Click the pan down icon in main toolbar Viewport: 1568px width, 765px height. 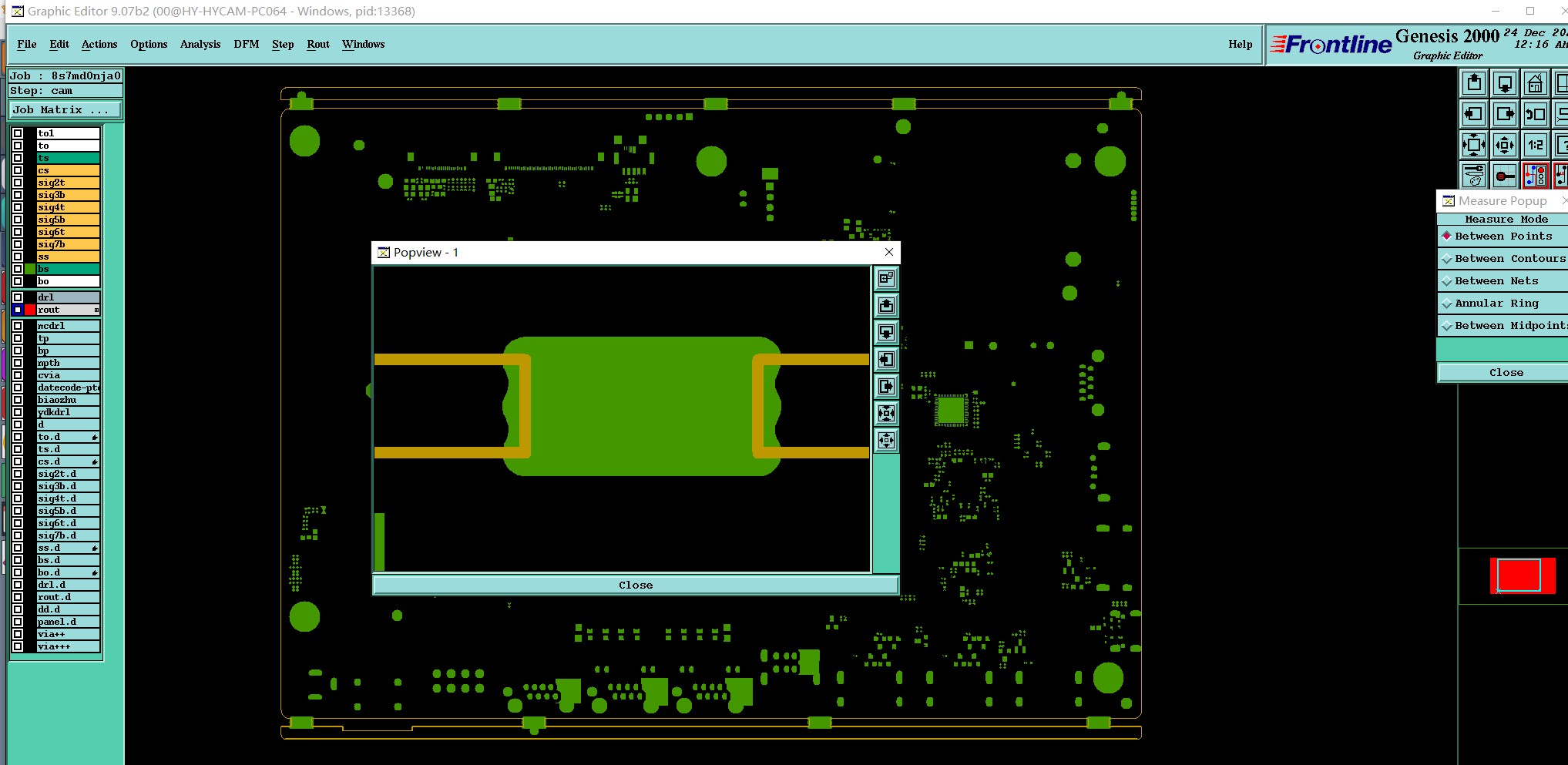click(x=1504, y=83)
